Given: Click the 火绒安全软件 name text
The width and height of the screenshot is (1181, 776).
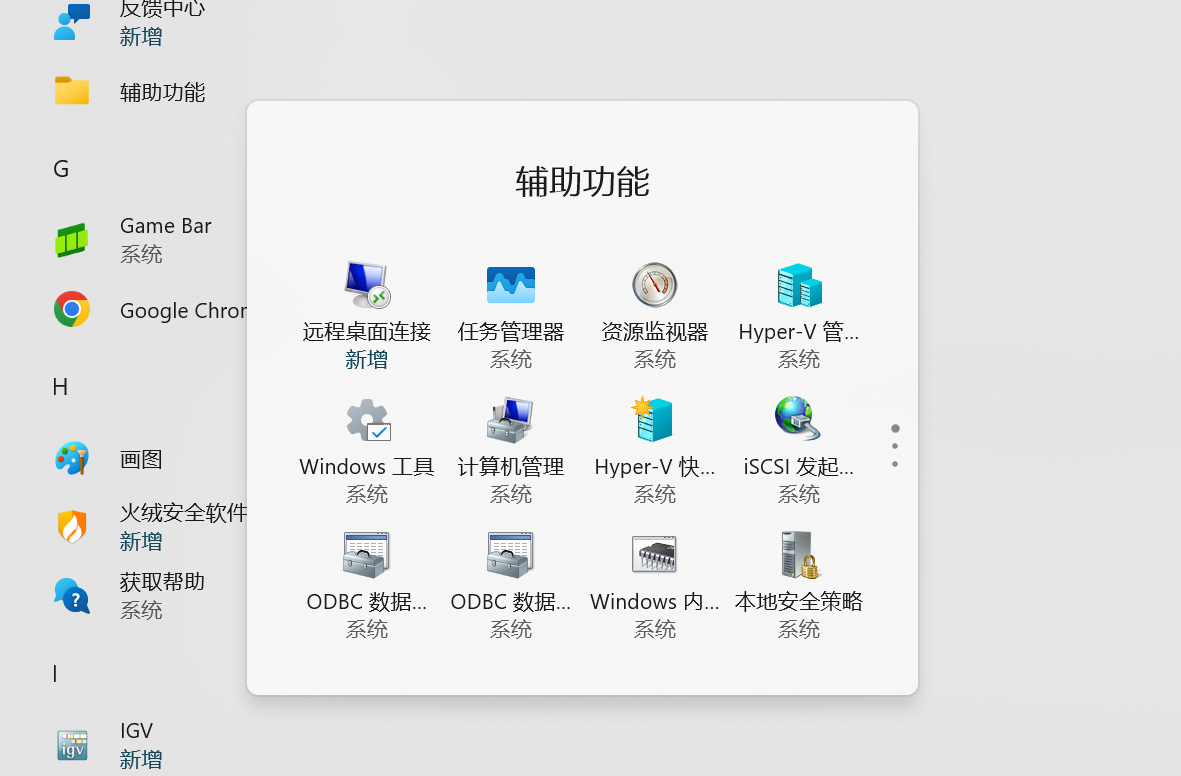Looking at the screenshot, I should tap(183, 513).
